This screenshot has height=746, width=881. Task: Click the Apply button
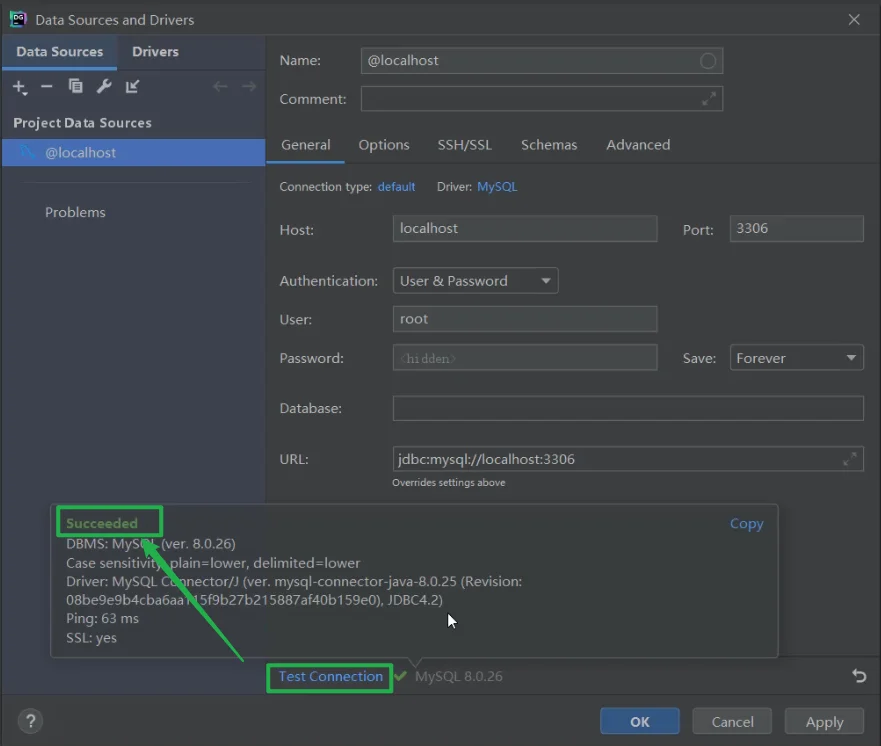coord(824,721)
